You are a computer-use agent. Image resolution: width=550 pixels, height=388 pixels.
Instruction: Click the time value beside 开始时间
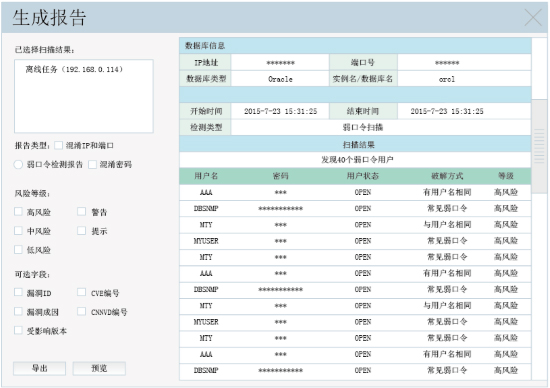(x=280, y=111)
